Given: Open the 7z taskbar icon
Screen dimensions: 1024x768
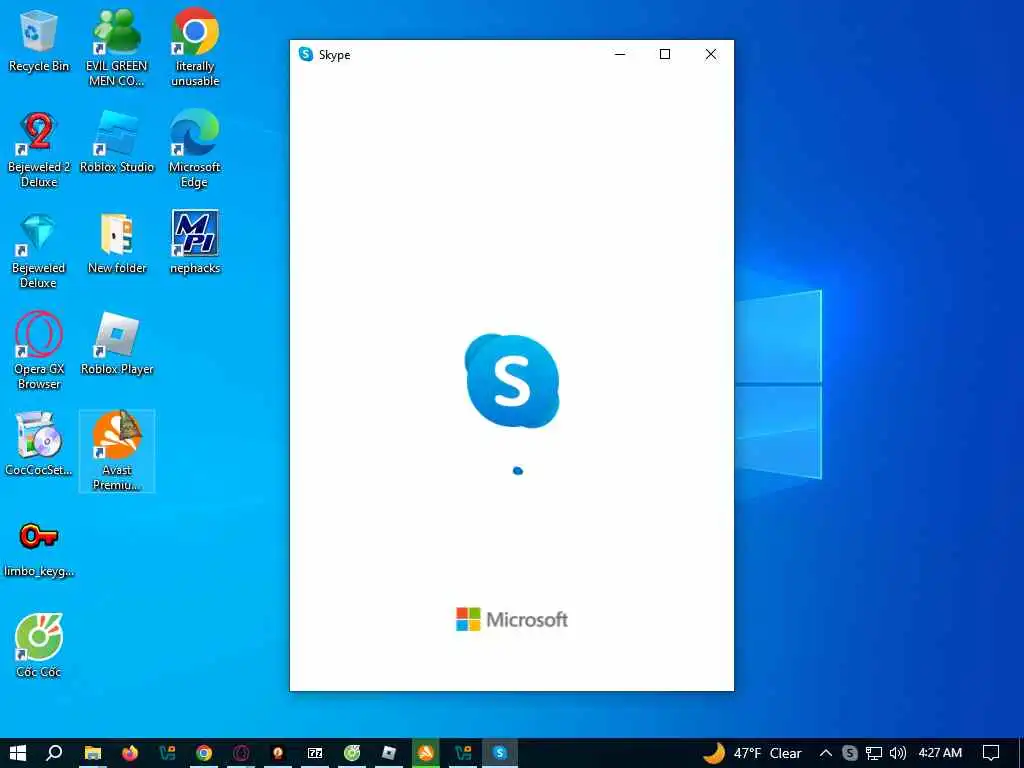Looking at the screenshot, I should [315, 753].
